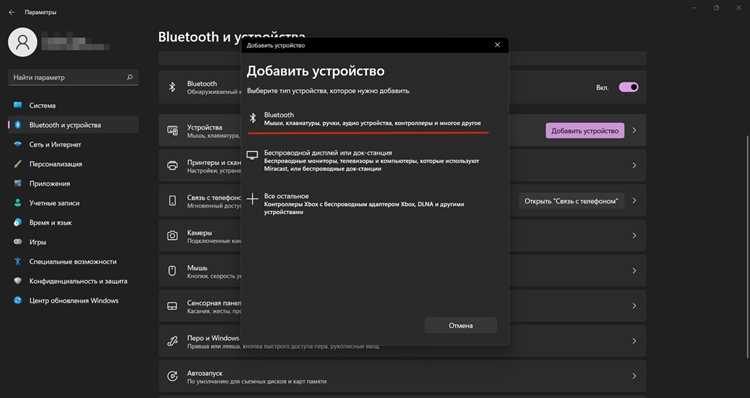Click the Конфиденциальность и защита shield icon
The image size is (750, 398).
point(18,281)
